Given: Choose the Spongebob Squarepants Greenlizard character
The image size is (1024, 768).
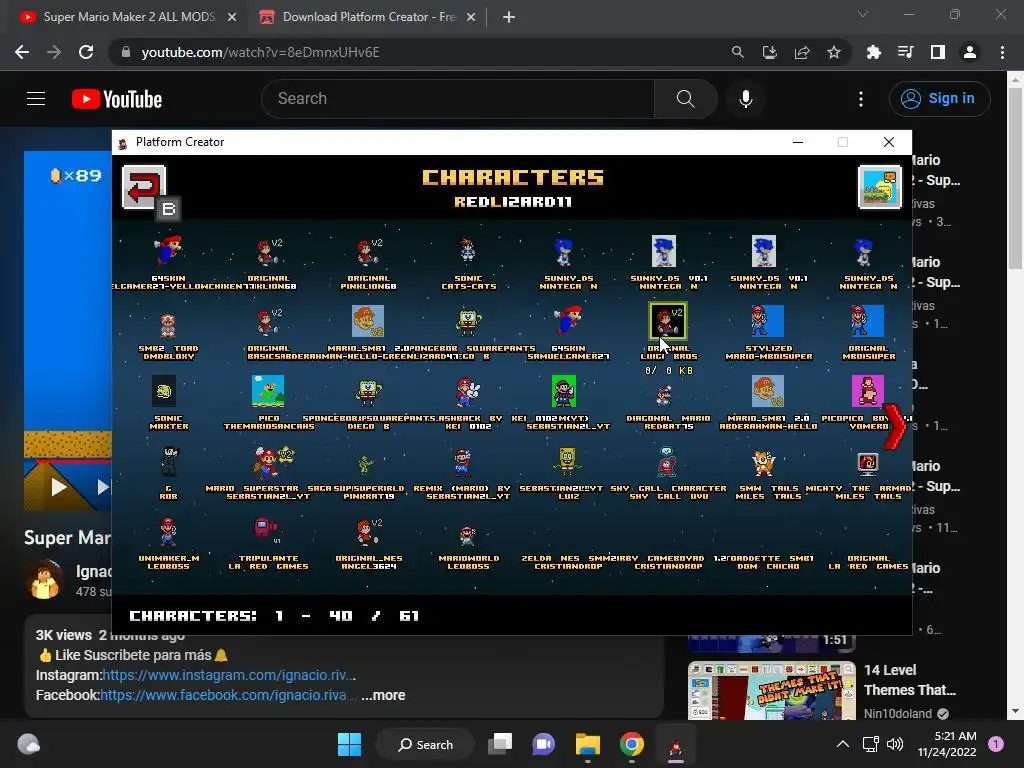Looking at the screenshot, I should [x=468, y=322].
